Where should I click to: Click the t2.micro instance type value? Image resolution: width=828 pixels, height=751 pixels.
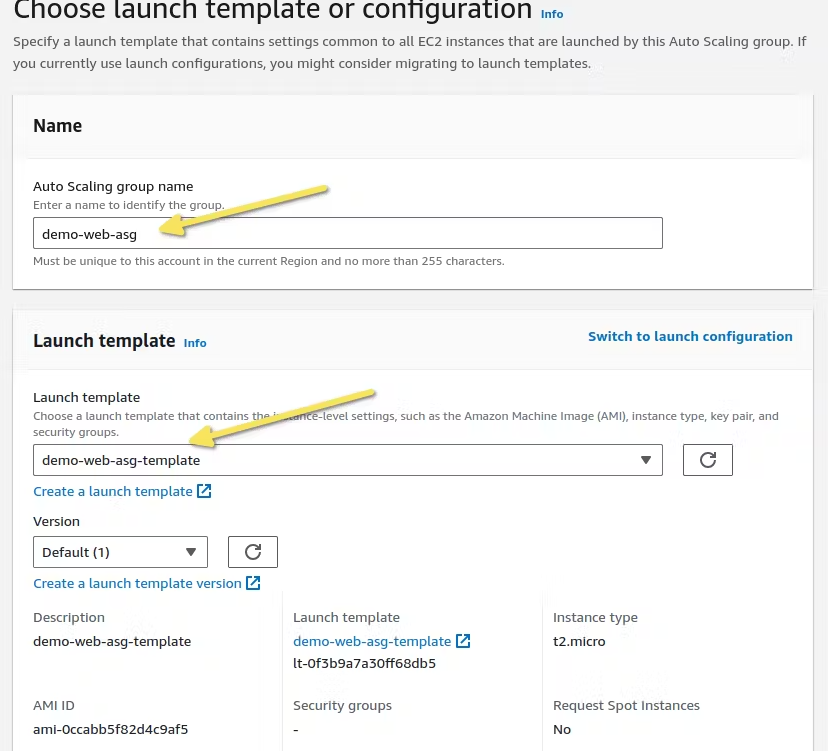579,642
